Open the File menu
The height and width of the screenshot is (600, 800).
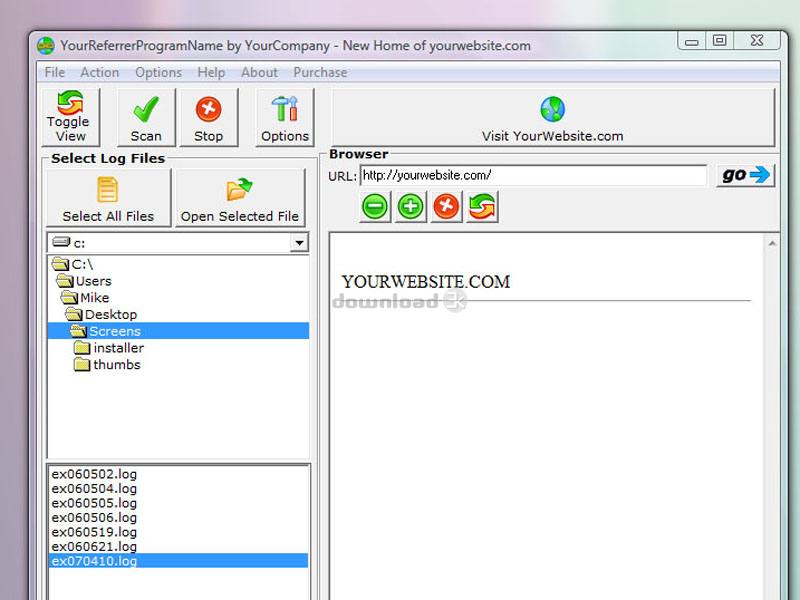pos(55,72)
